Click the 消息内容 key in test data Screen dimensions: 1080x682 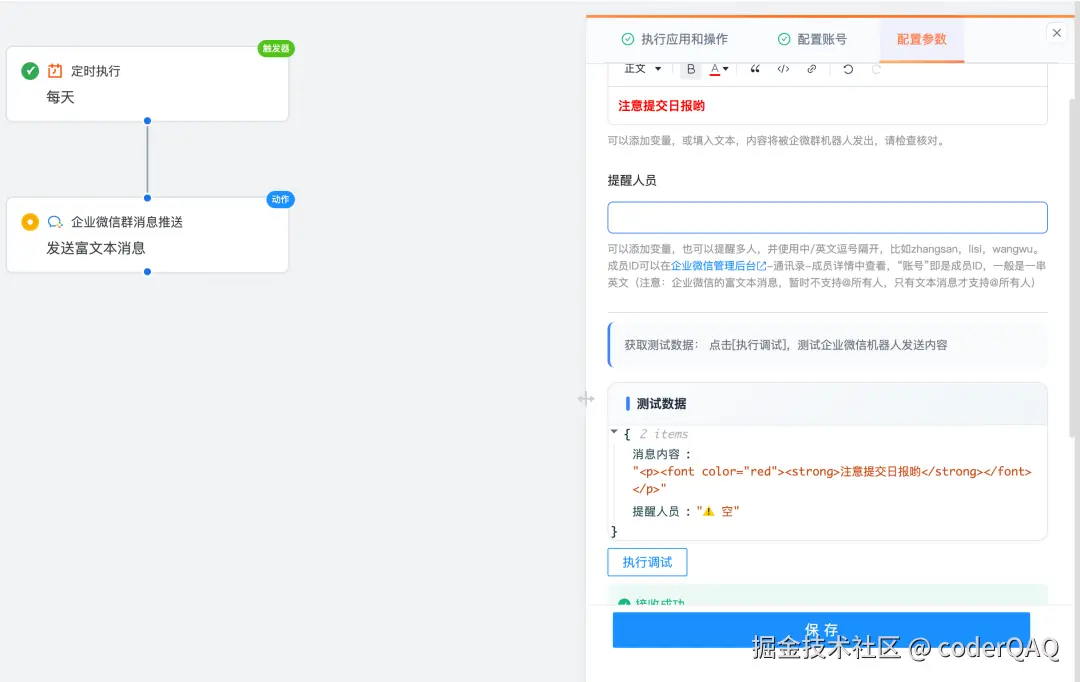(656, 454)
